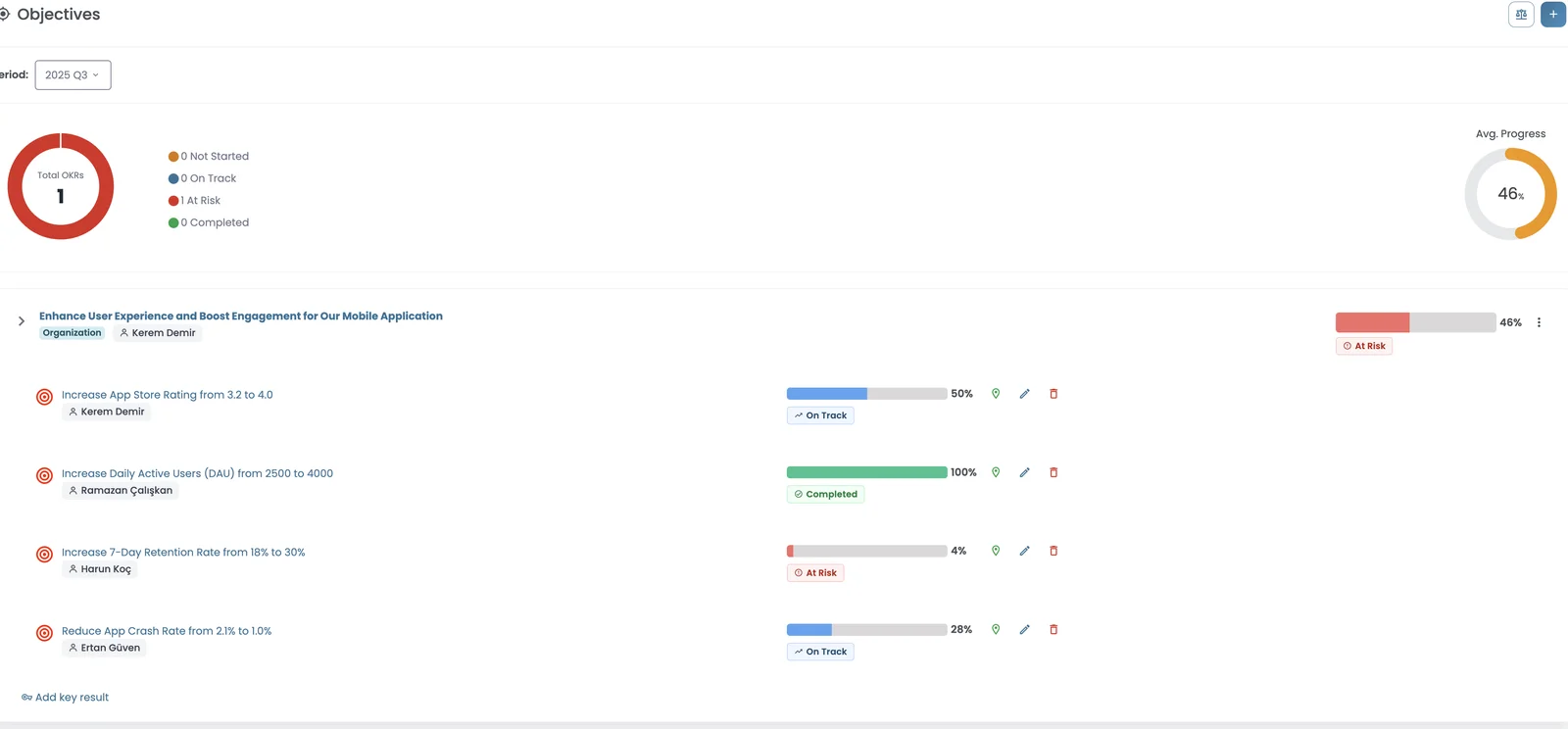
Task: Click At Risk badge for 7-Day Retention
Action: [x=815, y=573]
